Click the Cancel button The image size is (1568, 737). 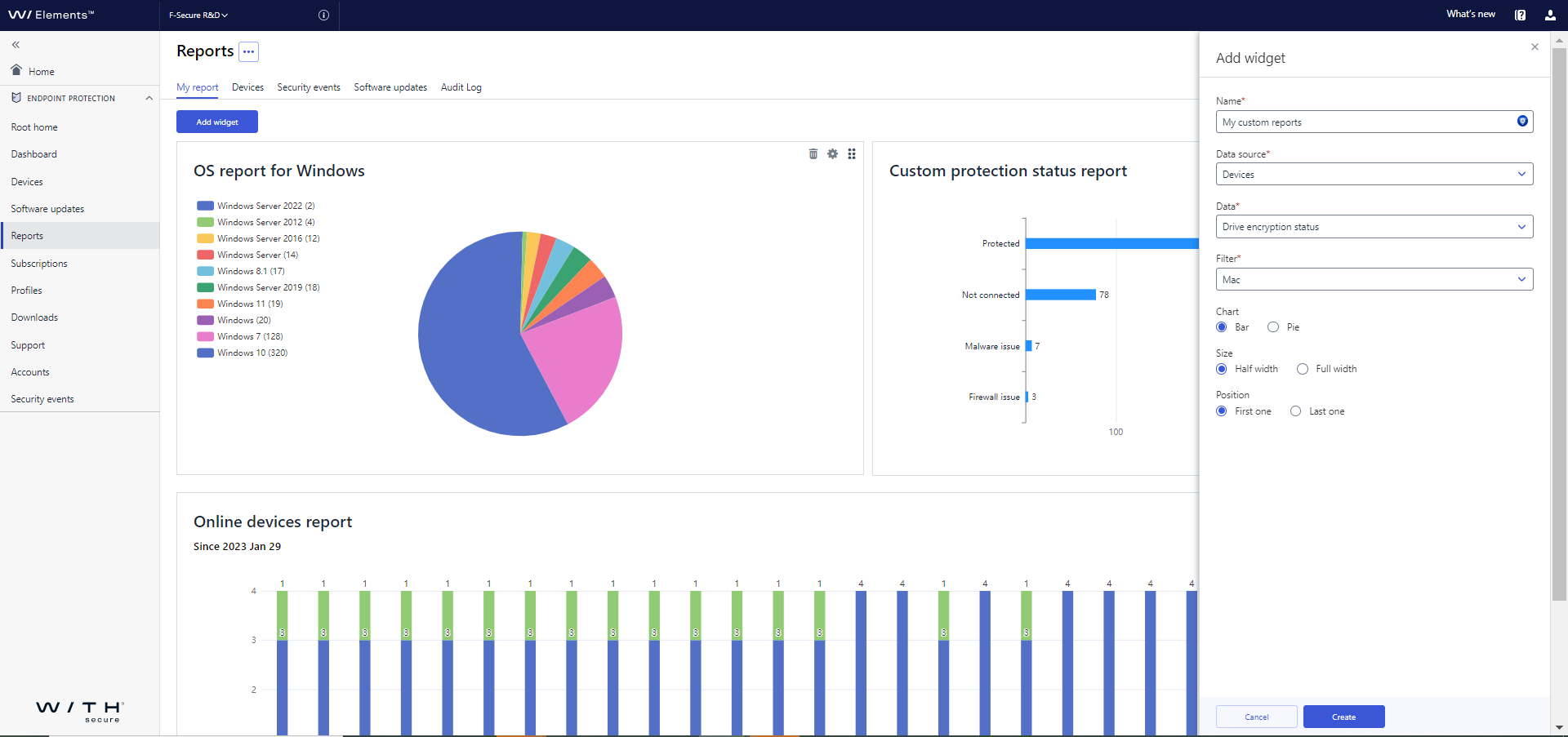[x=1257, y=717]
